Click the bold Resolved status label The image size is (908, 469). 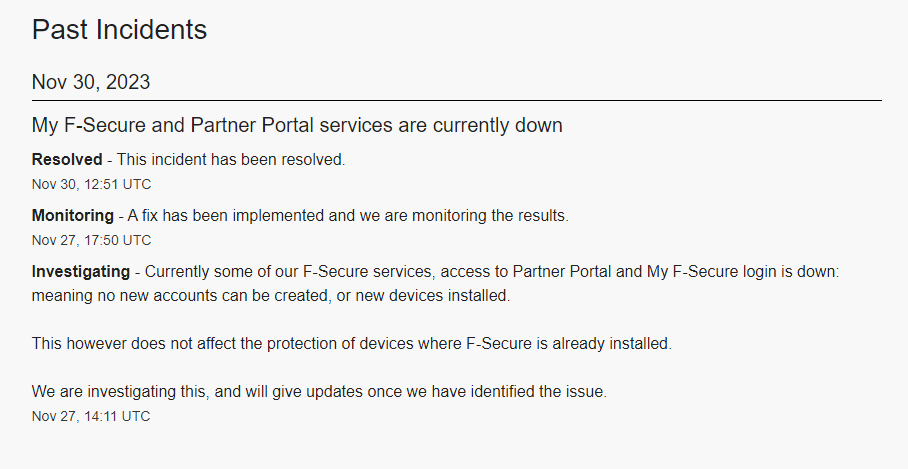(67, 159)
